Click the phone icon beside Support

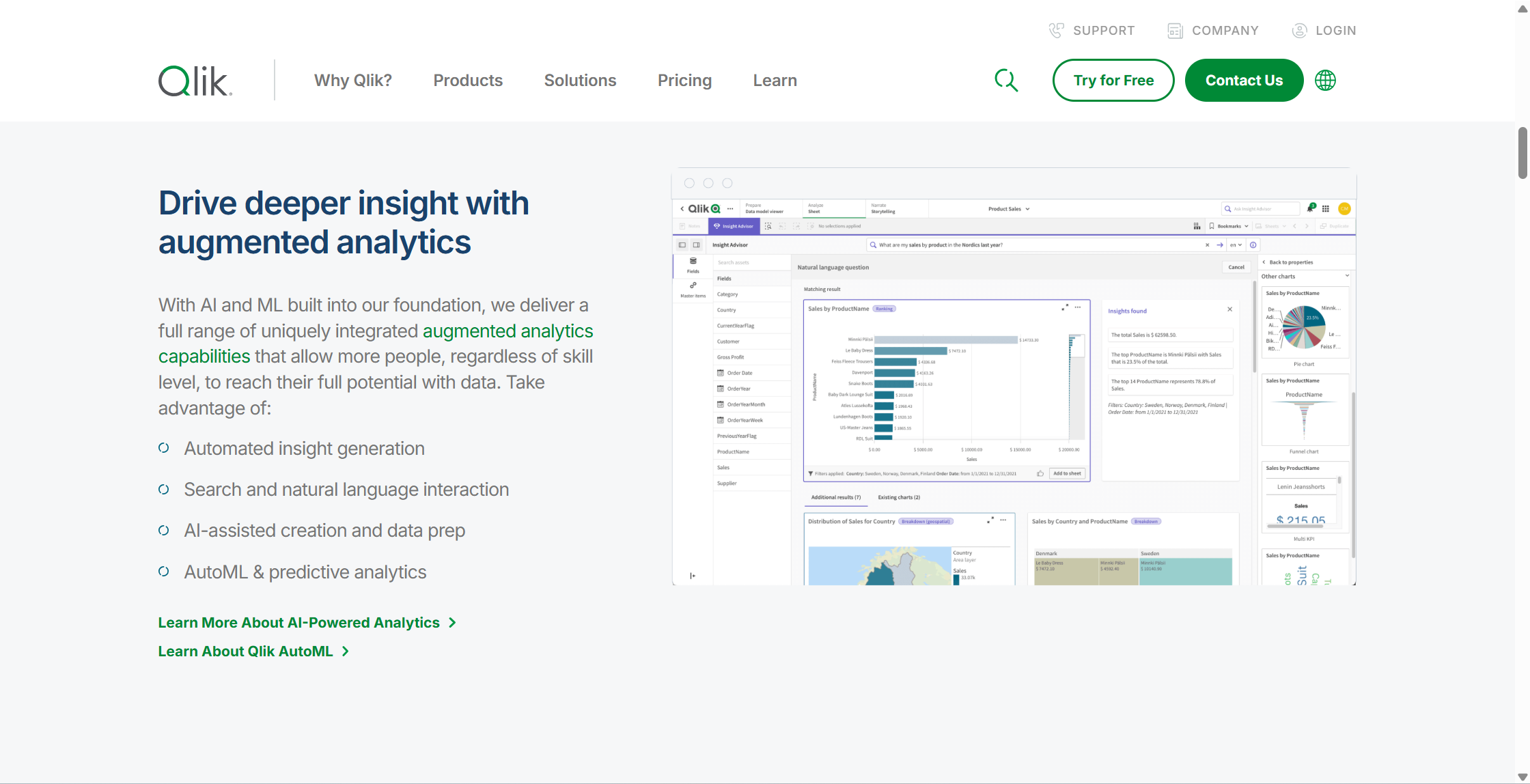[1056, 31]
